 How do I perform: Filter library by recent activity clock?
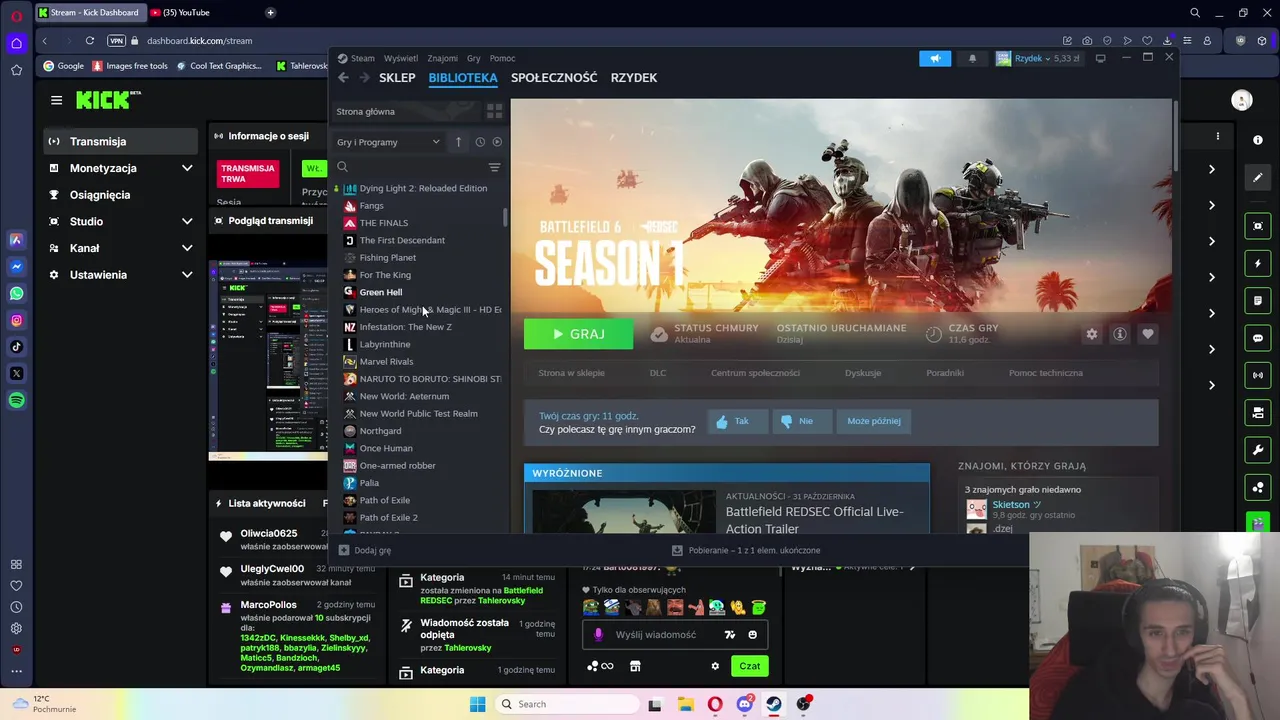tap(480, 142)
